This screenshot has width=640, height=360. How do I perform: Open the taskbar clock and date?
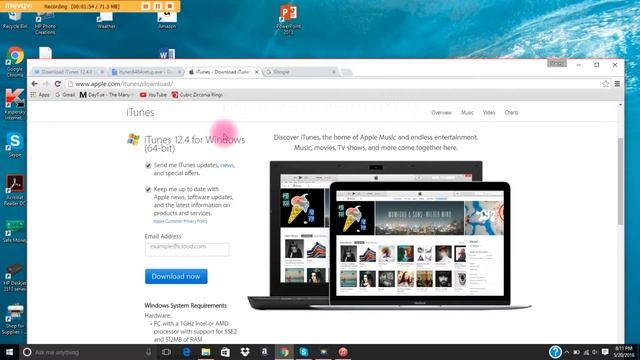point(624,352)
